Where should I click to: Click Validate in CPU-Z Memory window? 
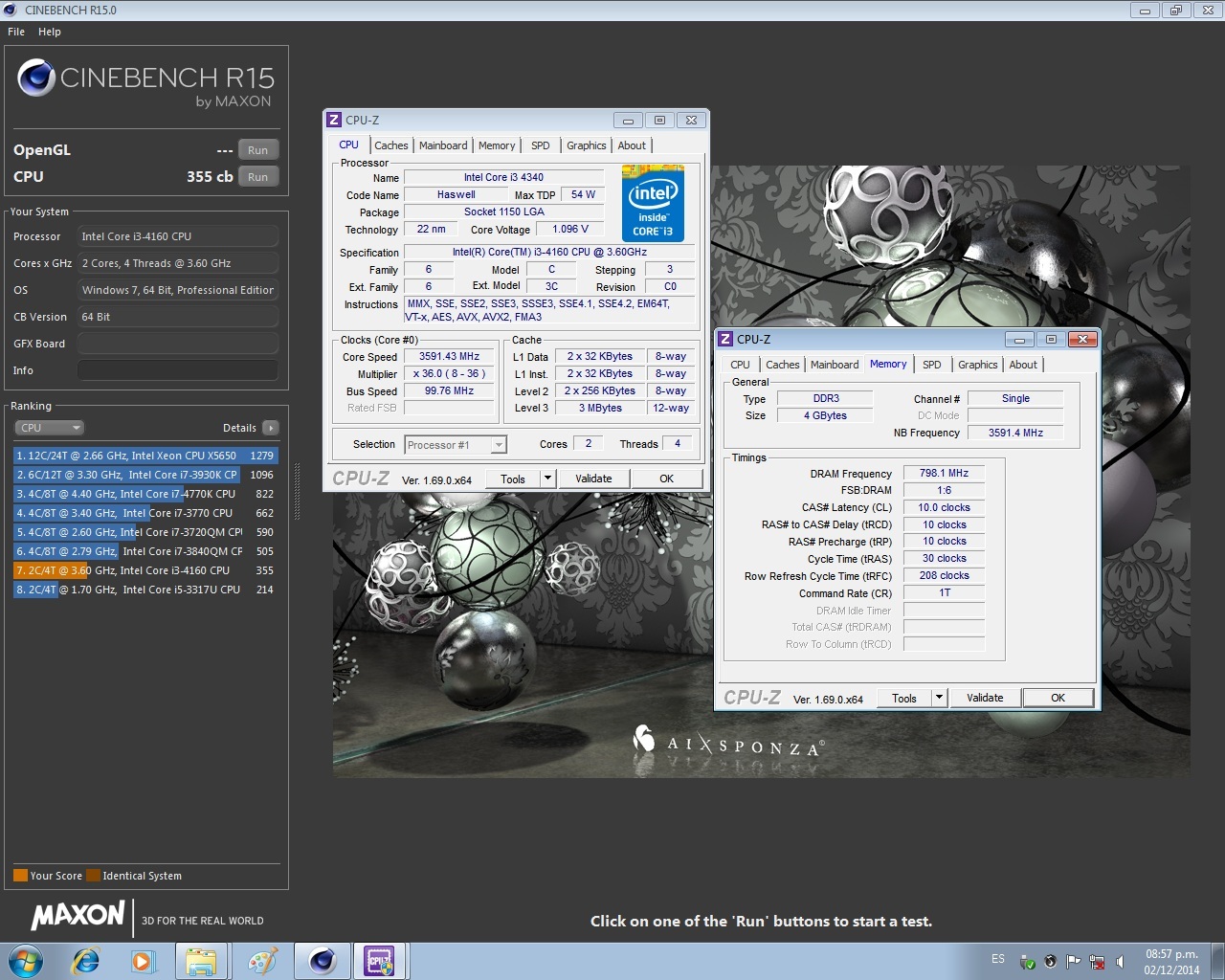point(985,698)
